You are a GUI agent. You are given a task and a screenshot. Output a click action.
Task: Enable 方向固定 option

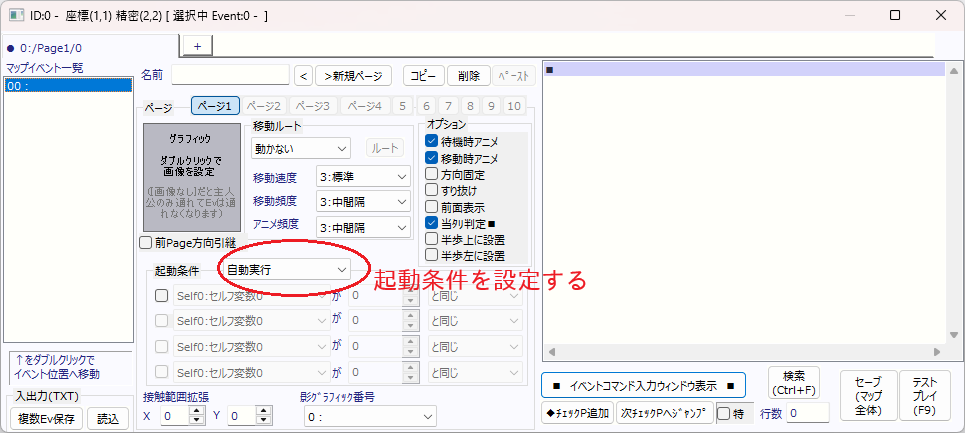coord(431,174)
